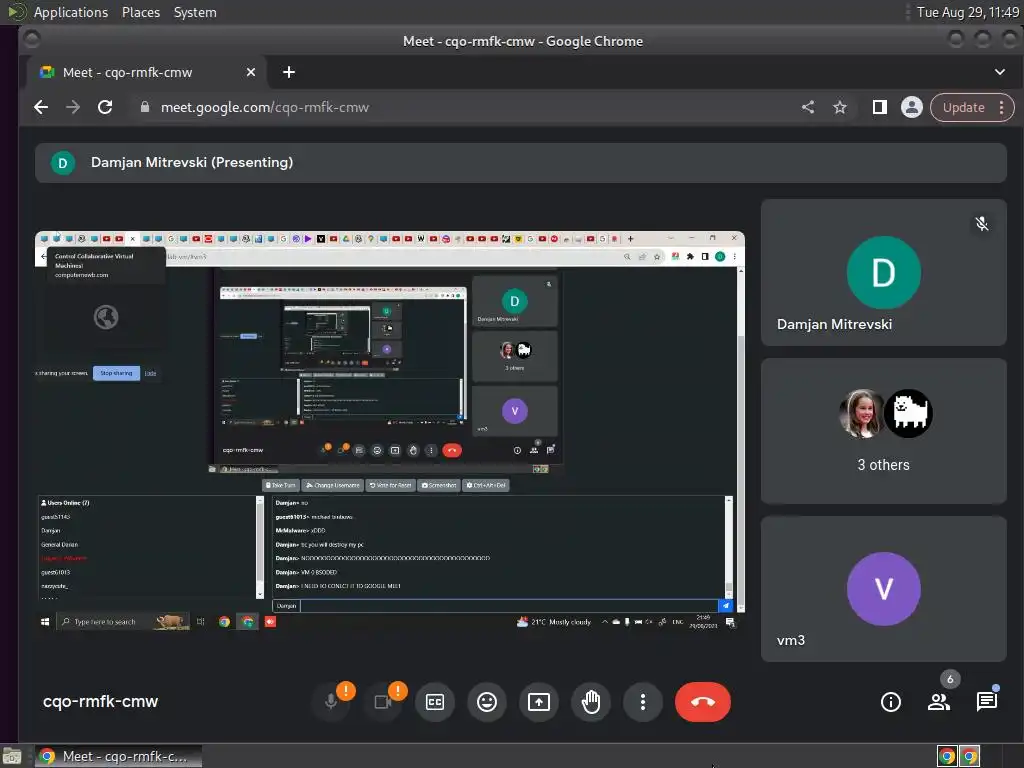Select the vm3 participant tile
Viewport: 1024px width, 768px height.
tap(884, 589)
